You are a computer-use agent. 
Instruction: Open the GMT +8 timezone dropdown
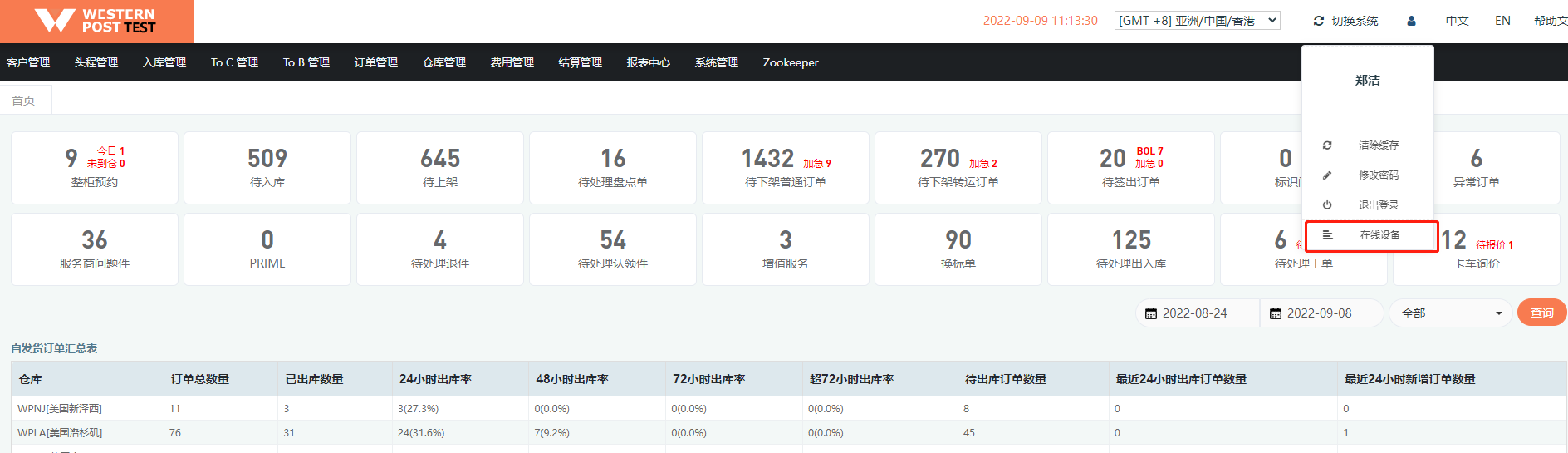1197,21
